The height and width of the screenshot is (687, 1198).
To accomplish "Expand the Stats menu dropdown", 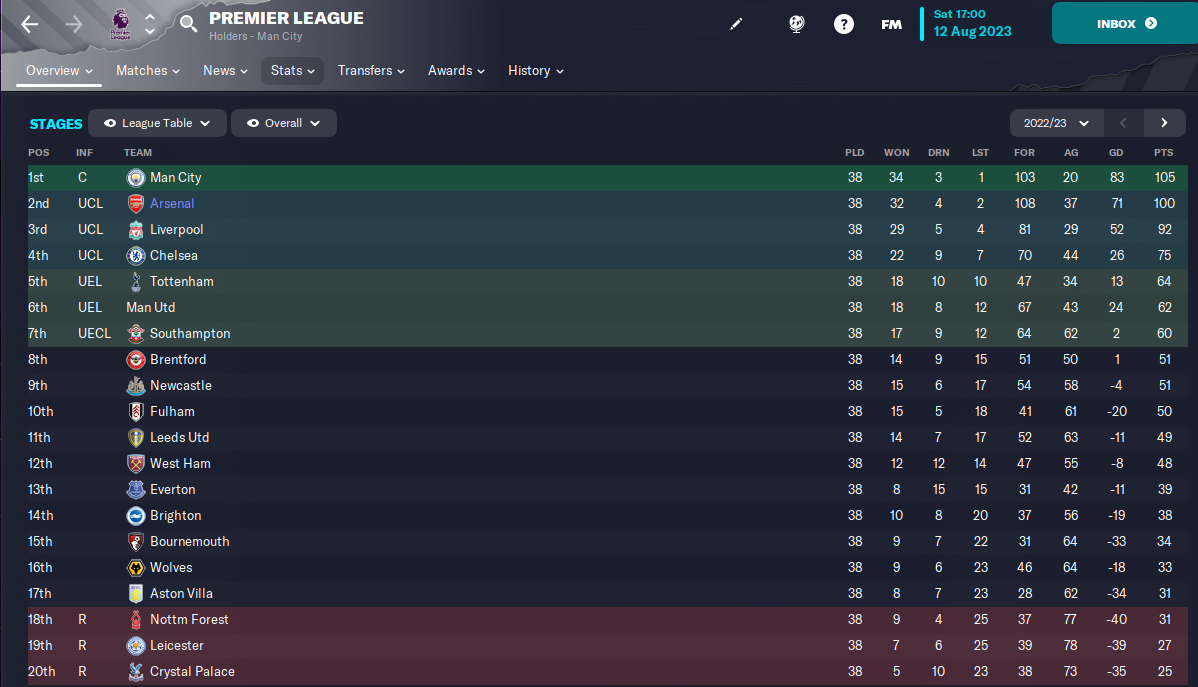I will click(293, 70).
